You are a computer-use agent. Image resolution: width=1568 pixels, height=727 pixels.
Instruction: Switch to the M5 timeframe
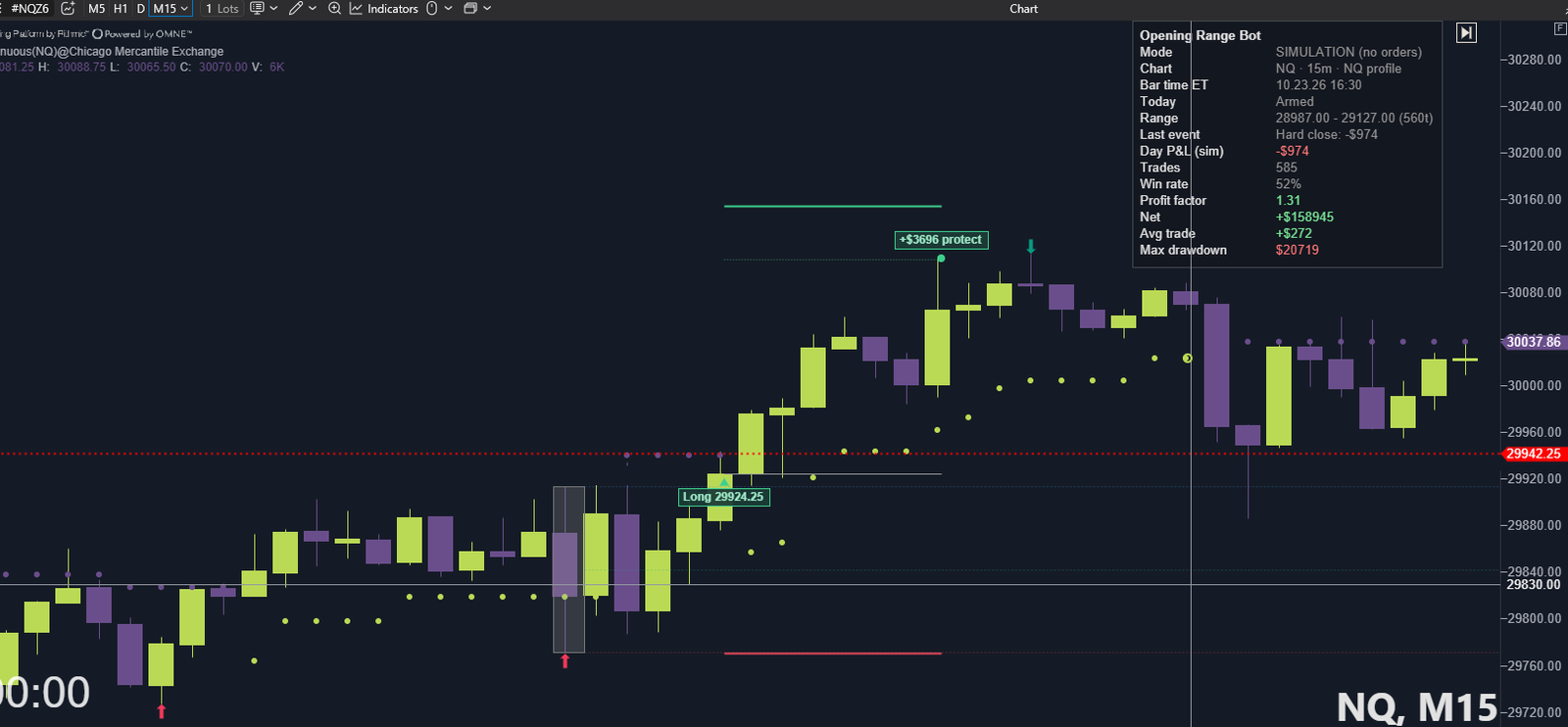click(x=96, y=8)
